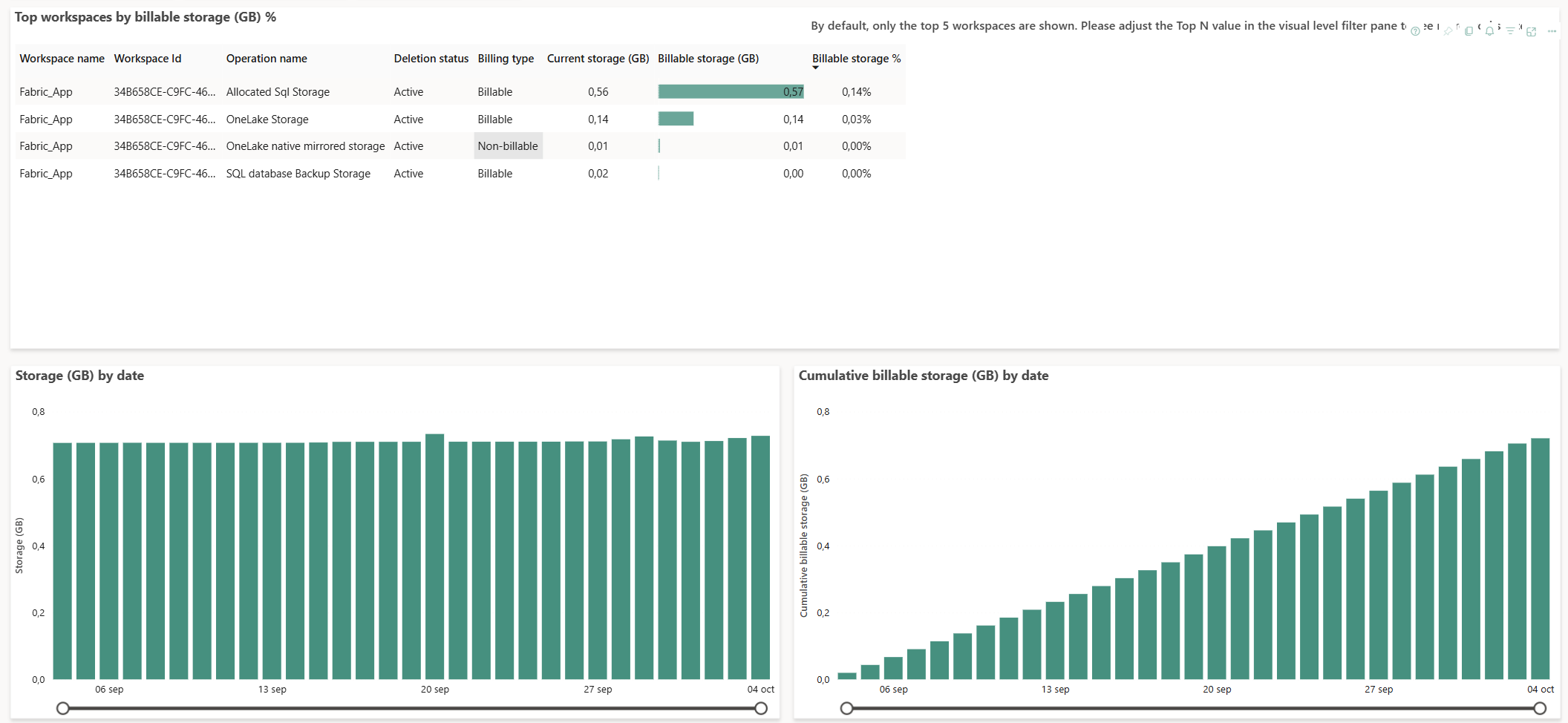The height and width of the screenshot is (723, 1568).
Task: Sort by Billable storage % column header
Action: point(856,59)
